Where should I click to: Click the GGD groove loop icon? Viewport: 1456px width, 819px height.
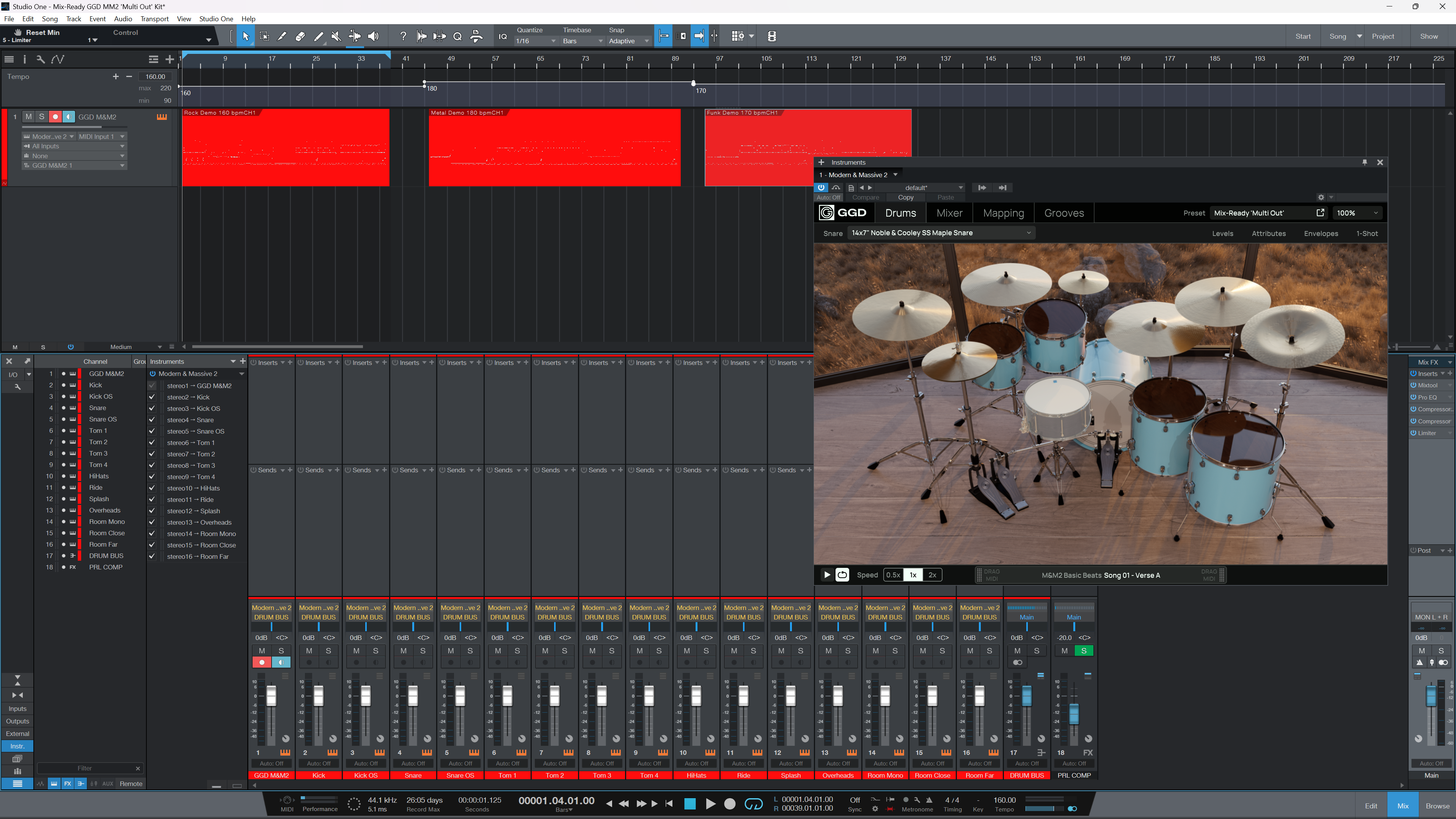point(842,575)
